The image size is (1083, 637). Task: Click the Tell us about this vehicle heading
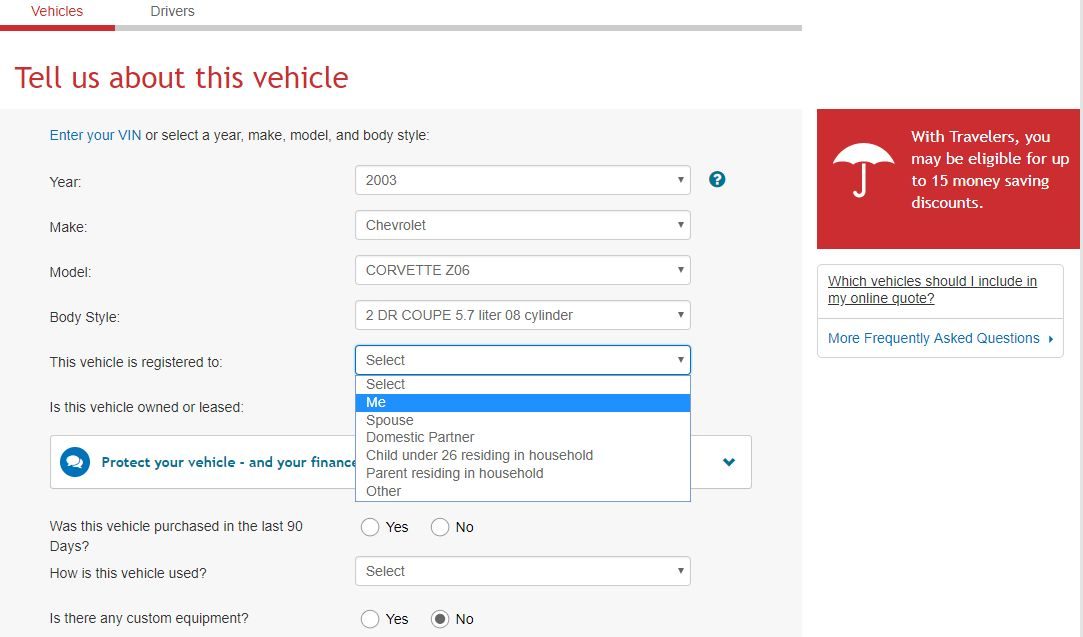coord(181,77)
